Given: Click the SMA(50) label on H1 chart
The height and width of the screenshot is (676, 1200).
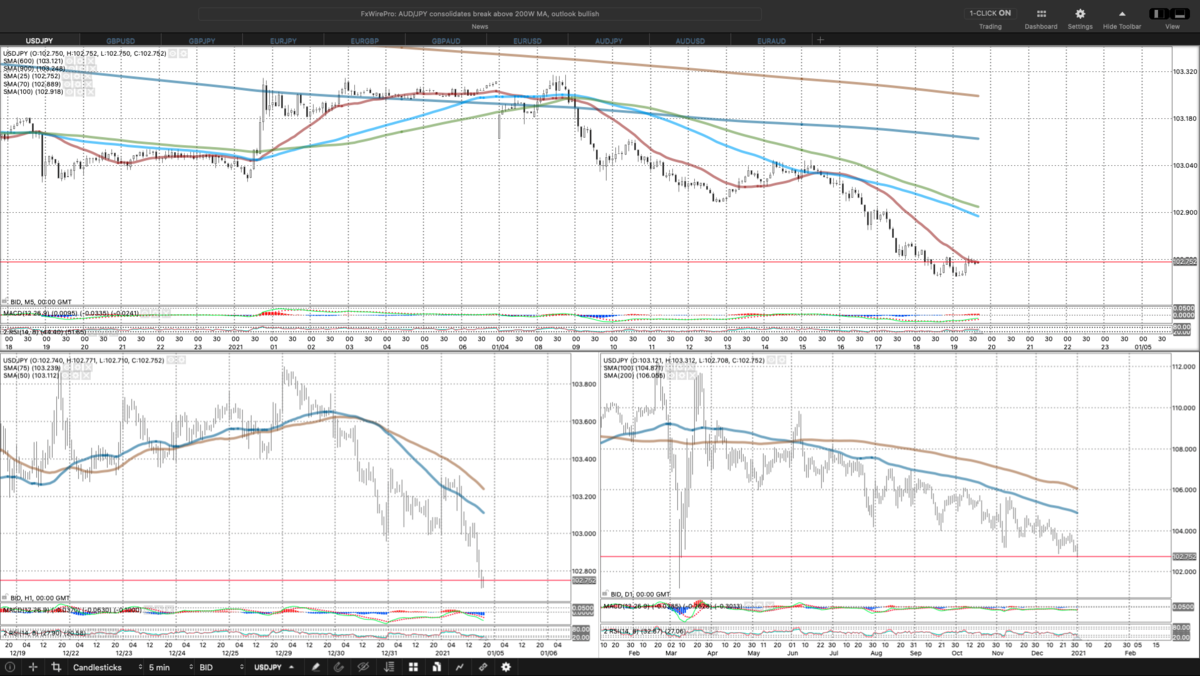Looking at the screenshot, I should (x=32, y=376).
